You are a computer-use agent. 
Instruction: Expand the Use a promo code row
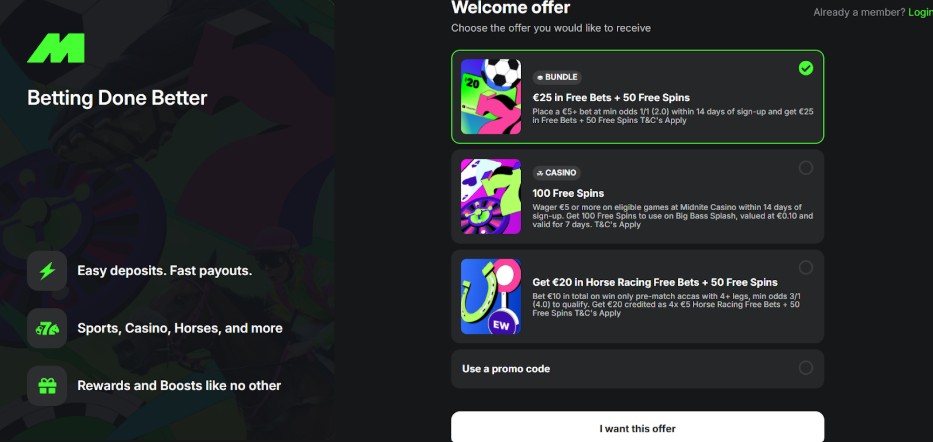tap(637, 369)
